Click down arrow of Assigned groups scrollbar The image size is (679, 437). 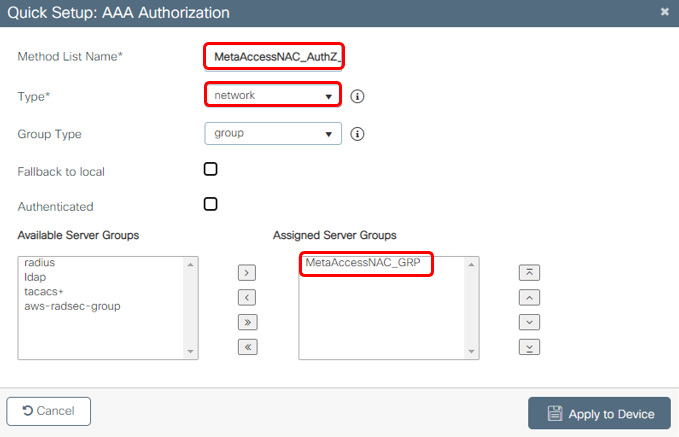(472, 351)
